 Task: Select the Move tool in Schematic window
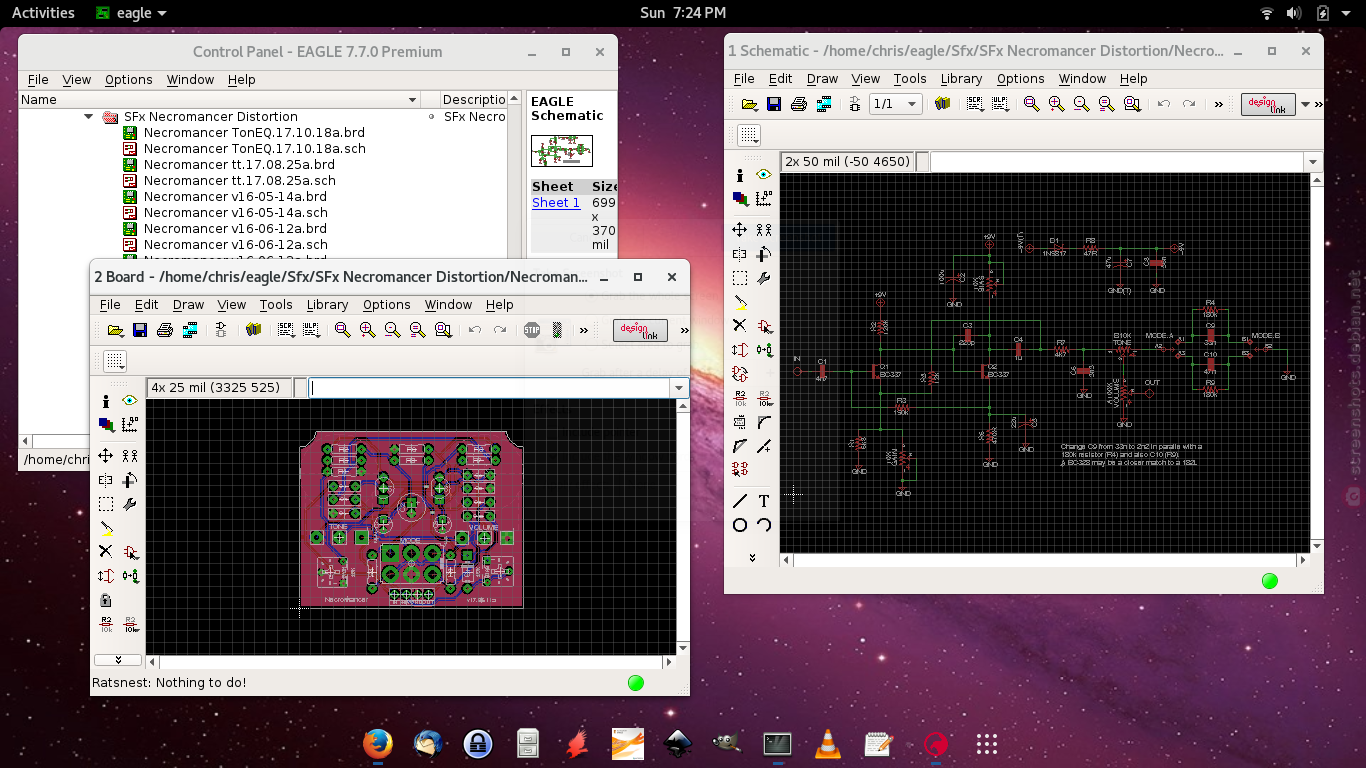739,230
